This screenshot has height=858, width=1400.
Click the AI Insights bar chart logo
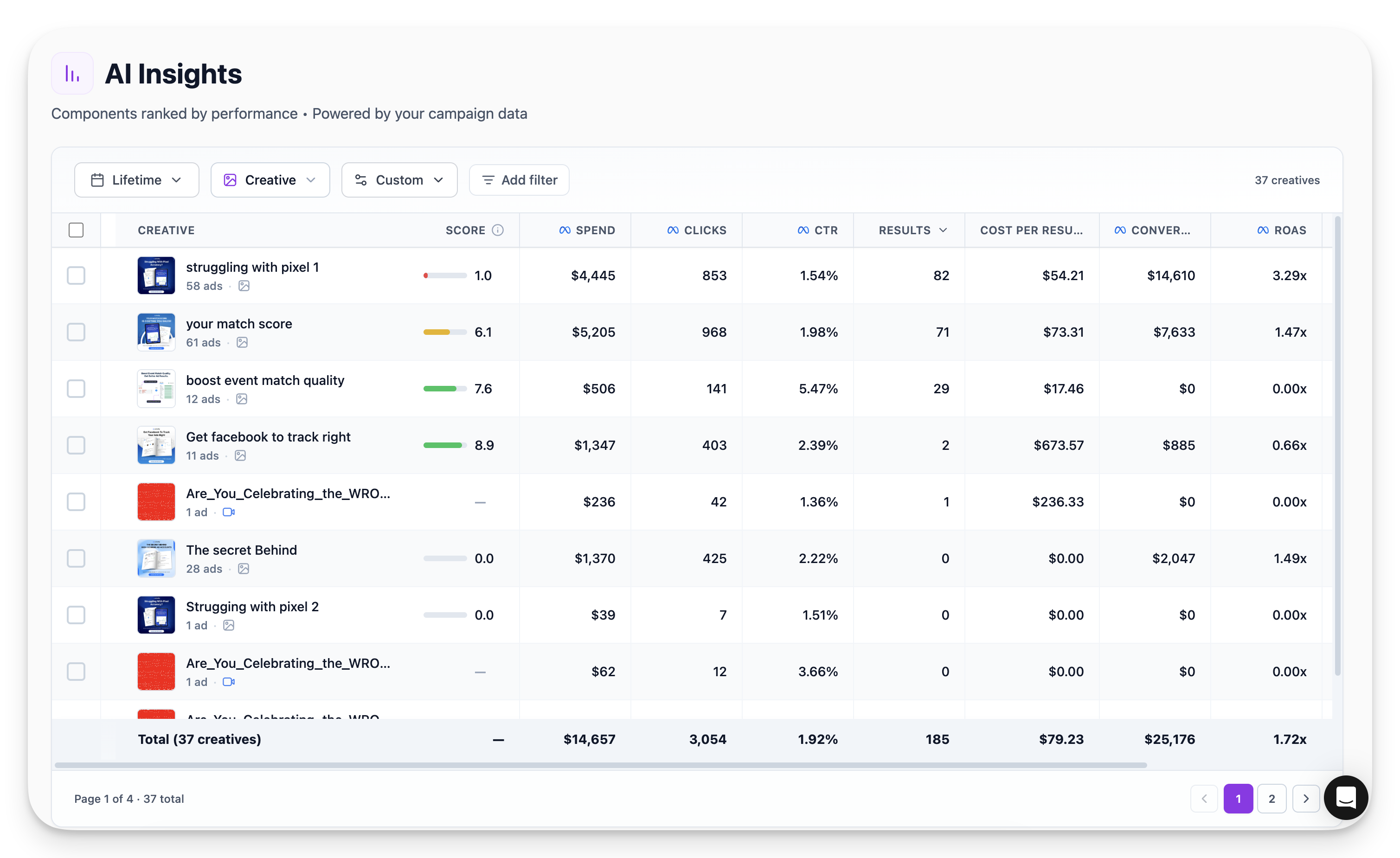[x=72, y=74]
